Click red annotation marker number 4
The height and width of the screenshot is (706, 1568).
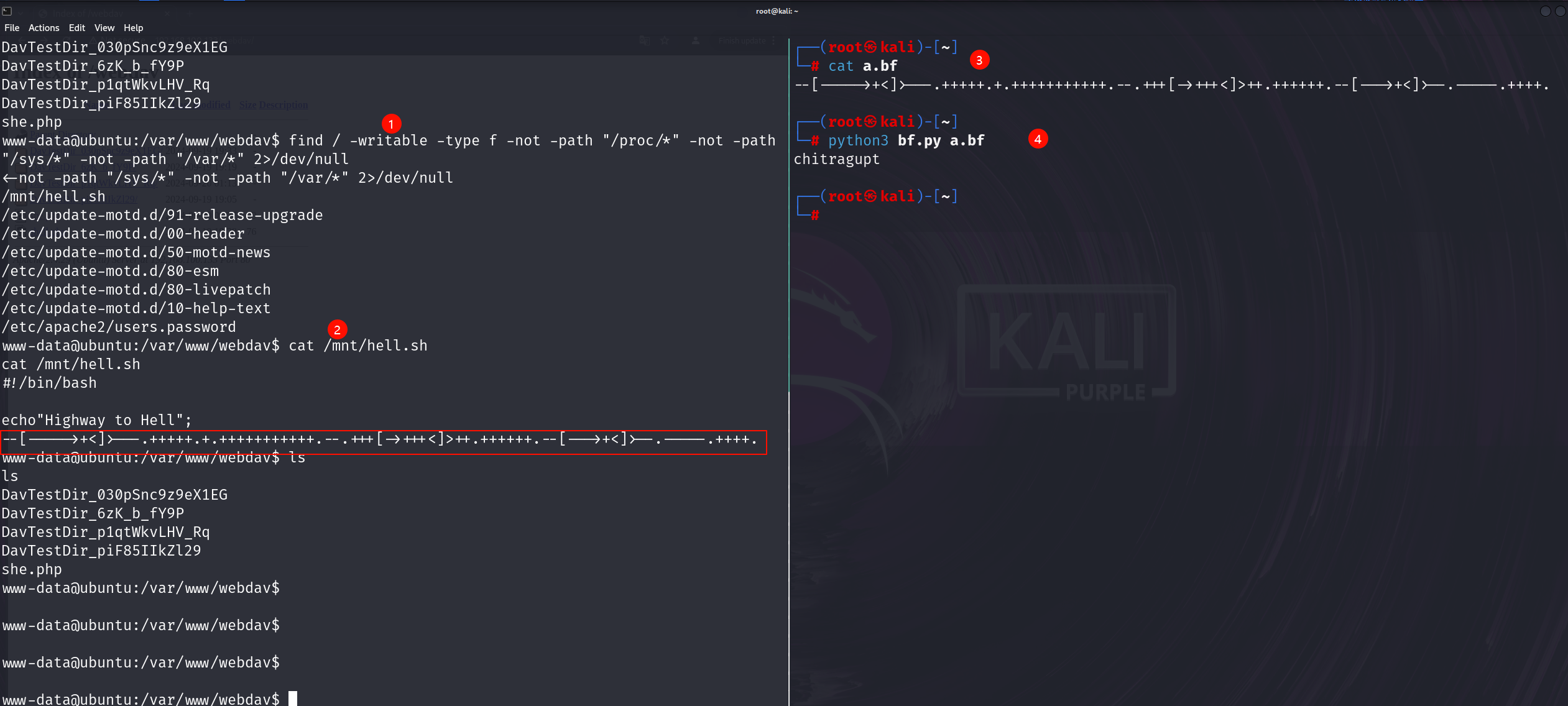[x=1038, y=139]
